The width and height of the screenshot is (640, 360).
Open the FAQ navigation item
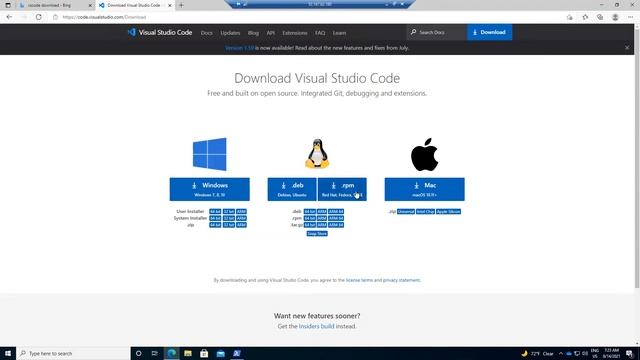(320, 33)
